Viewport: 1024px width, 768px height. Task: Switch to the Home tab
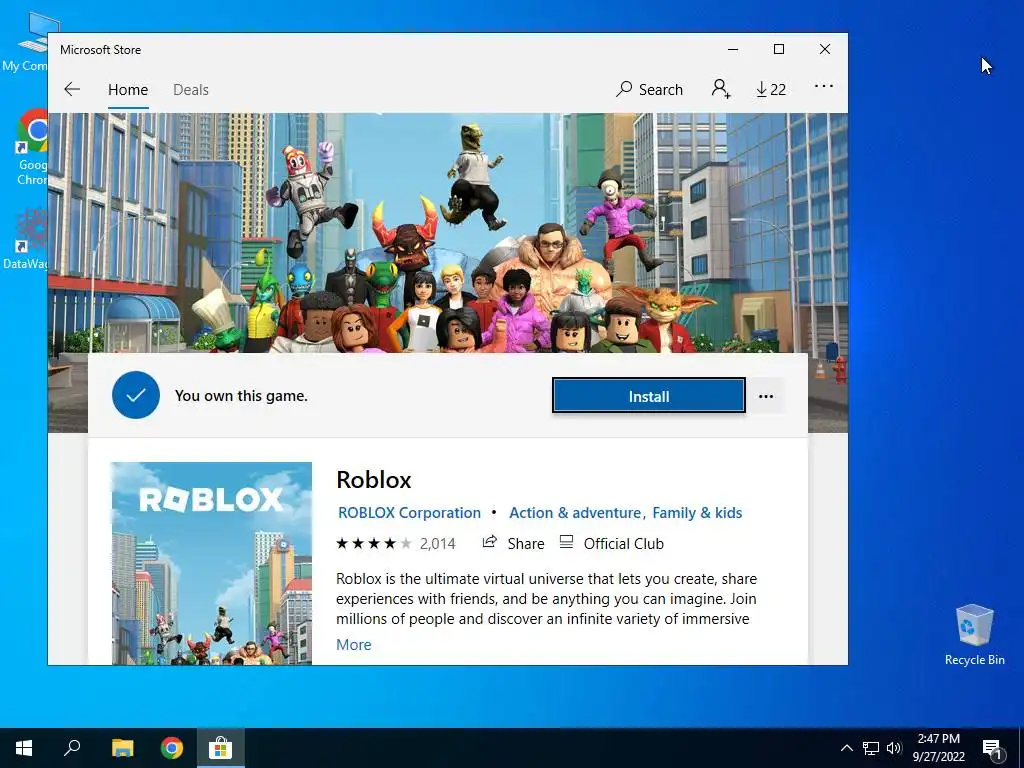pos(128,90)
